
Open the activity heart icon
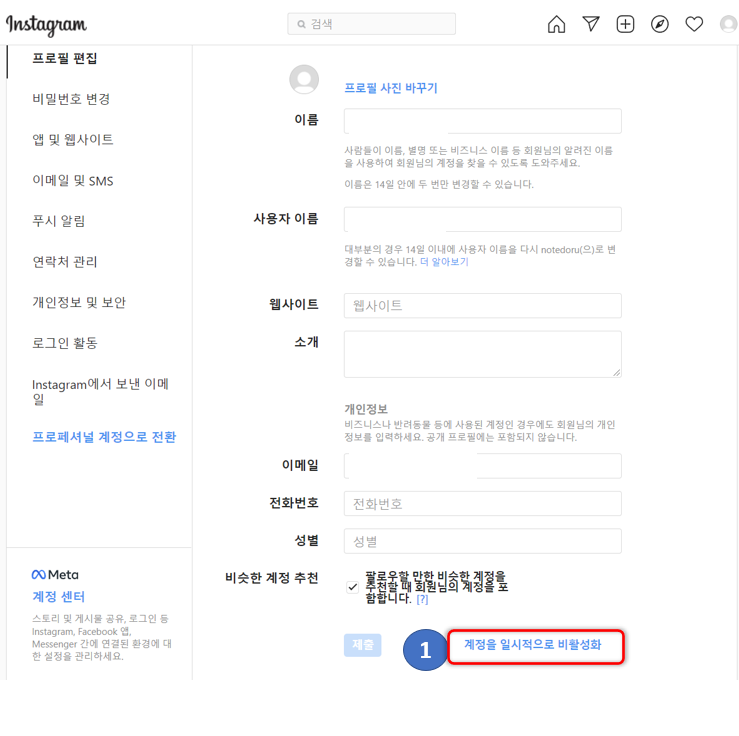[694, 24]
